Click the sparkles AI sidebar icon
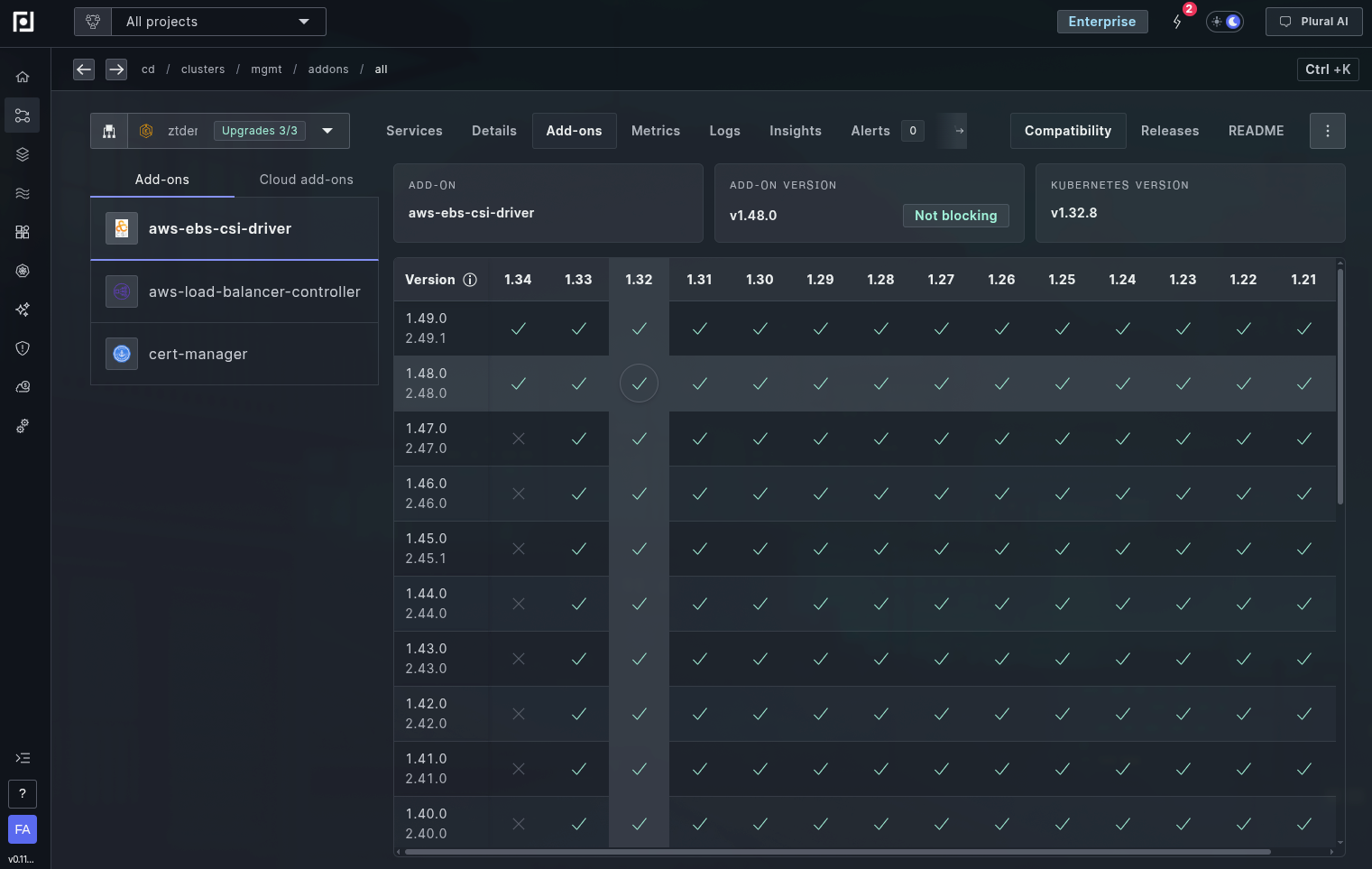 point(23,310)
